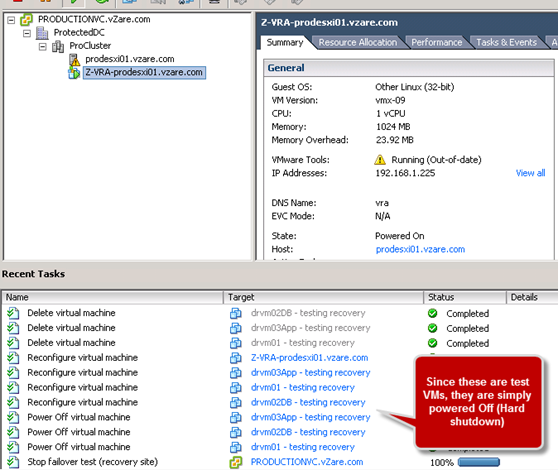Screen dimensions: 558x470
Task: Select Z-VRA-prodesxi01.vzare.com VM in the tree
Action: click(x=144, y=73)
